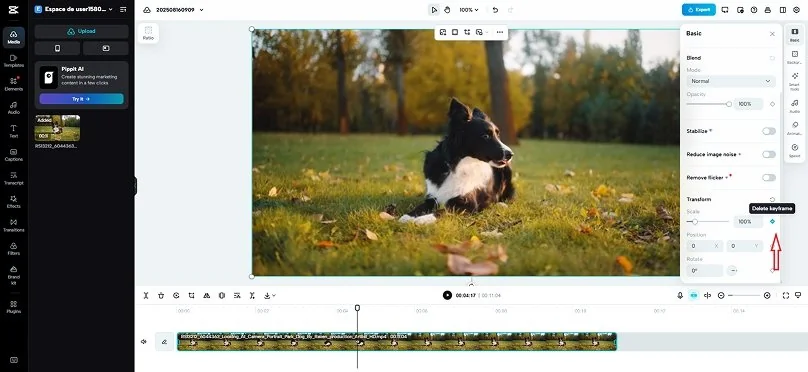Click the Opacity slider handle
Image resolution: width=808 pixels, height=372 pixels.
click(x=729, y=104)
